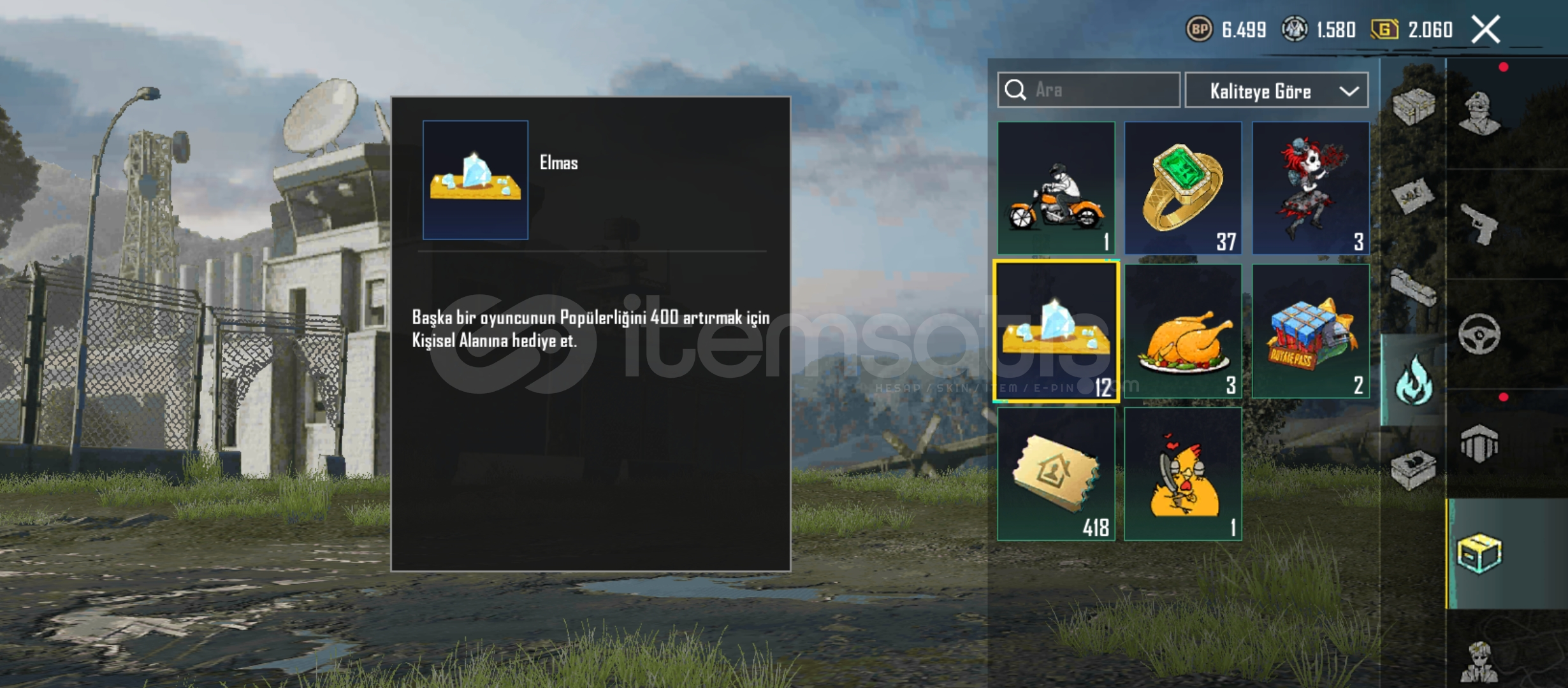Select the yellow crate inventory tab

coord(1479,554)
